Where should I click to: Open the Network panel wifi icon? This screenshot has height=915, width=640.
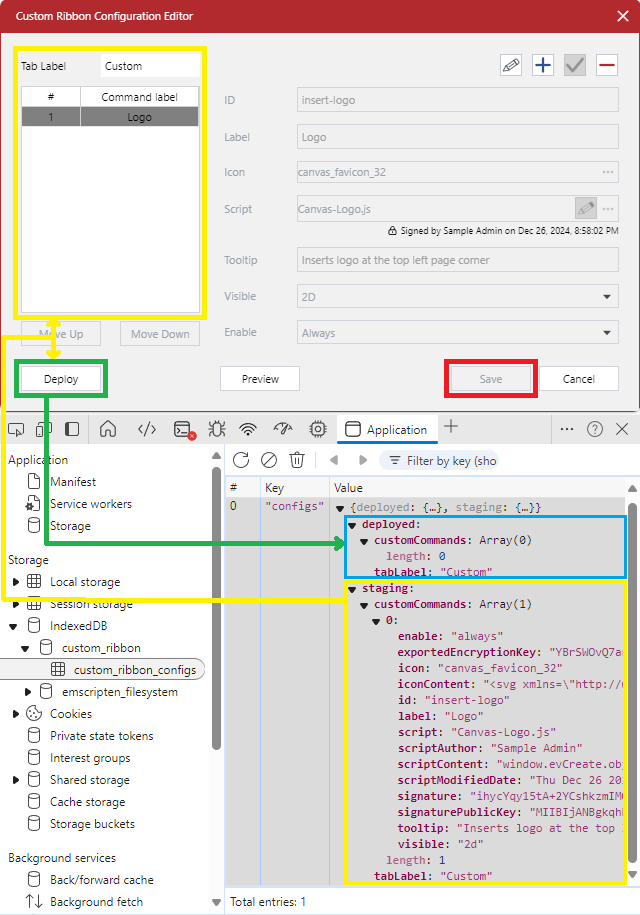[x=248, y=430]
